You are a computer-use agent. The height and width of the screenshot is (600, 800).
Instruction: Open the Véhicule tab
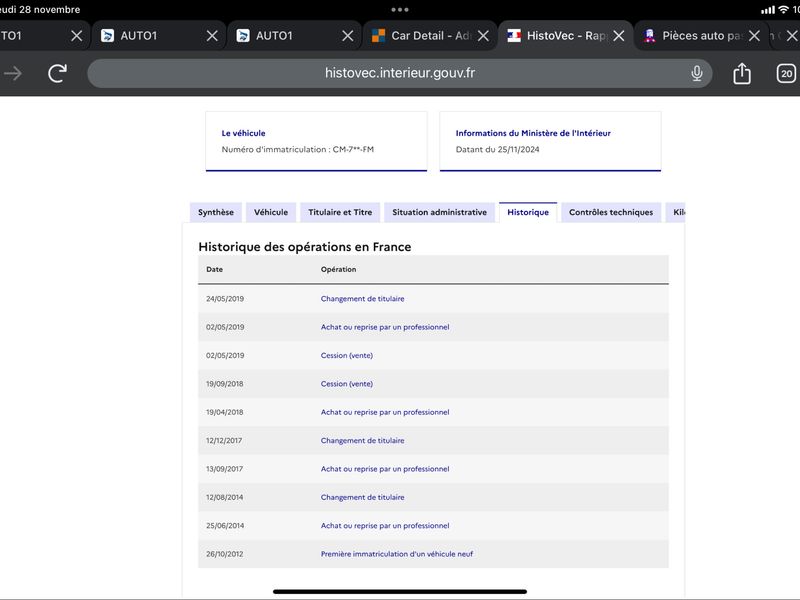[x=271, y=212]
